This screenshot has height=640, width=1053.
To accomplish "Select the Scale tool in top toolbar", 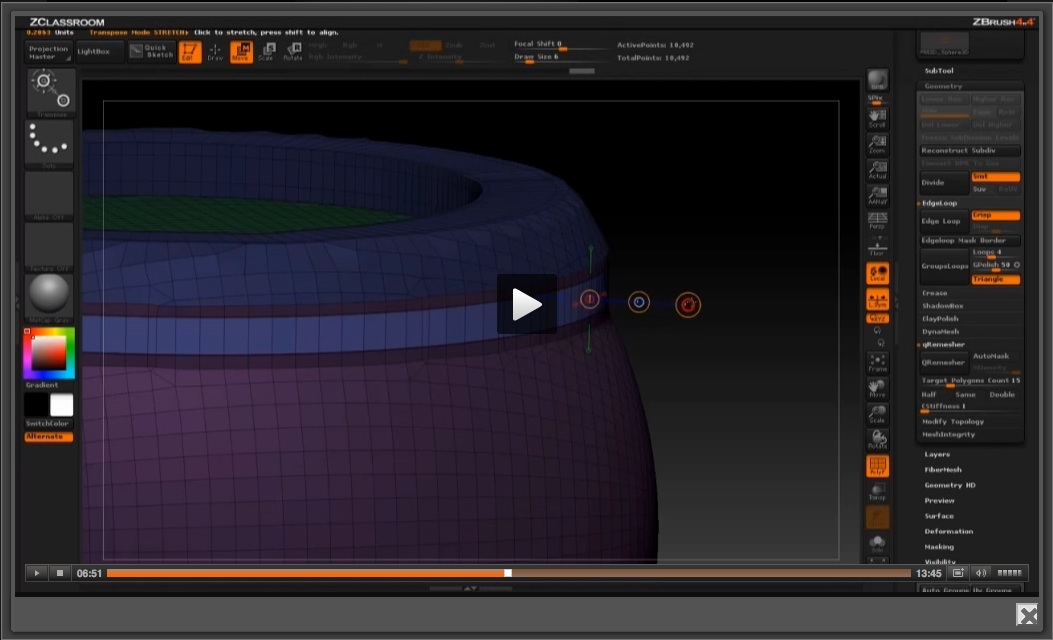I will tap(267, 51).
